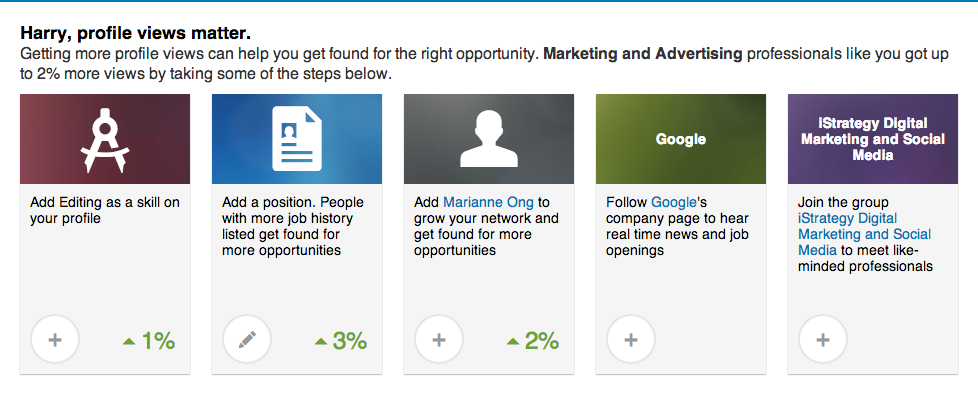Click the plus button to join the iStrategy group
The height and width of the screenshot is (398, 978).
(x=823, y=340)
